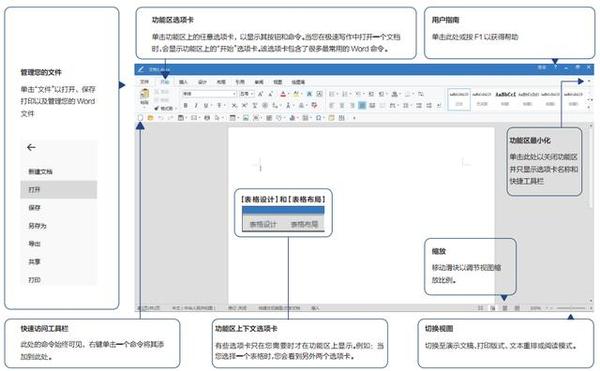Click inside the blank document page
The image size is (600, 371).
[x=361, y=216]
